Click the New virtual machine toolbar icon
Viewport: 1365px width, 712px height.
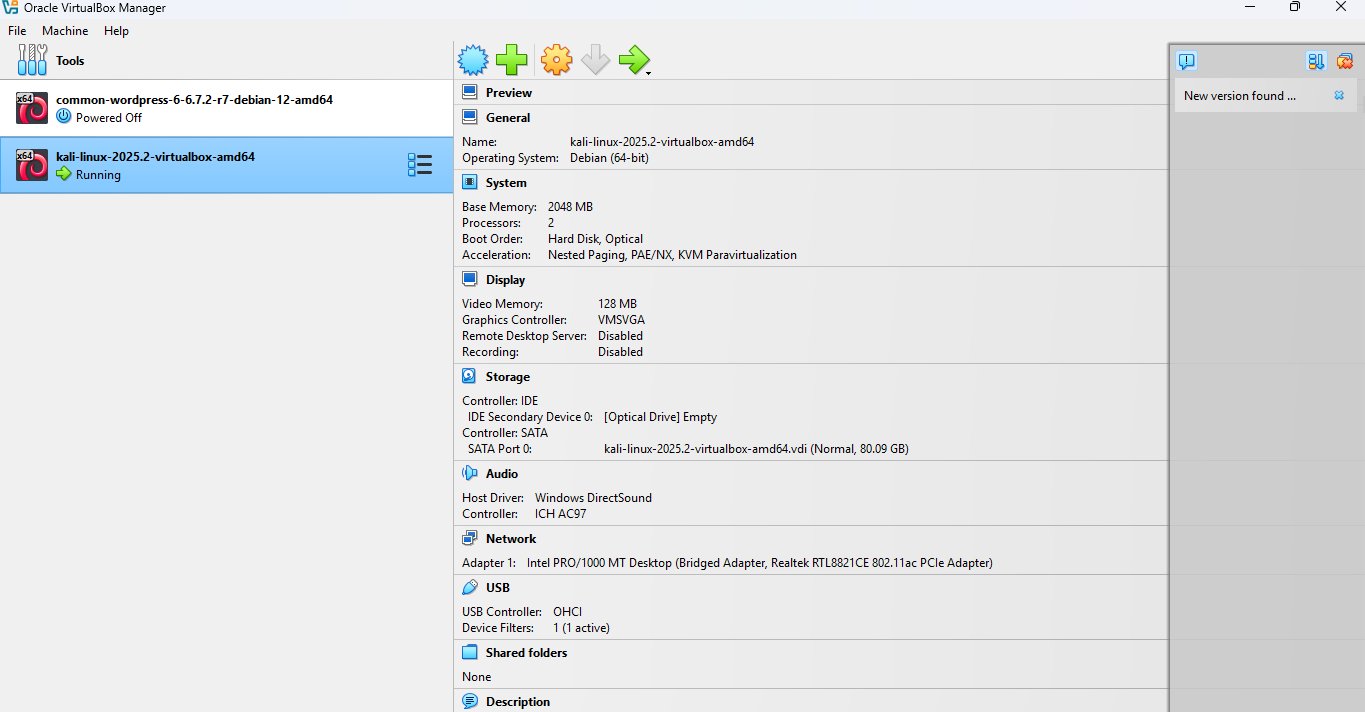tap(473, 60)
